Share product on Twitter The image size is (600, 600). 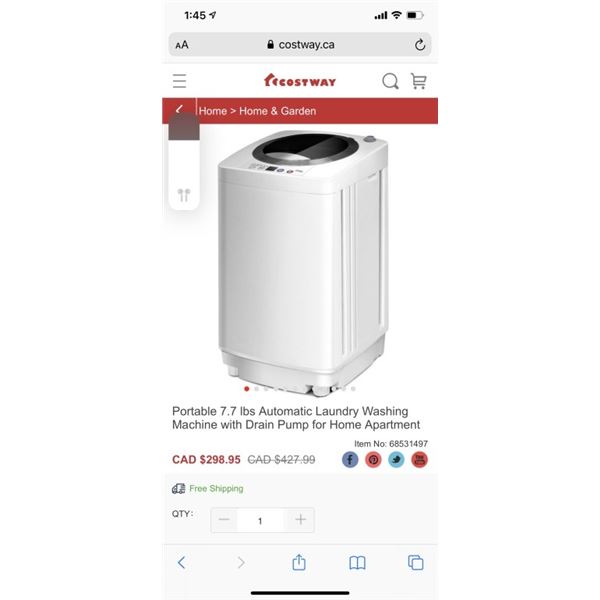(x=396, y=460)
